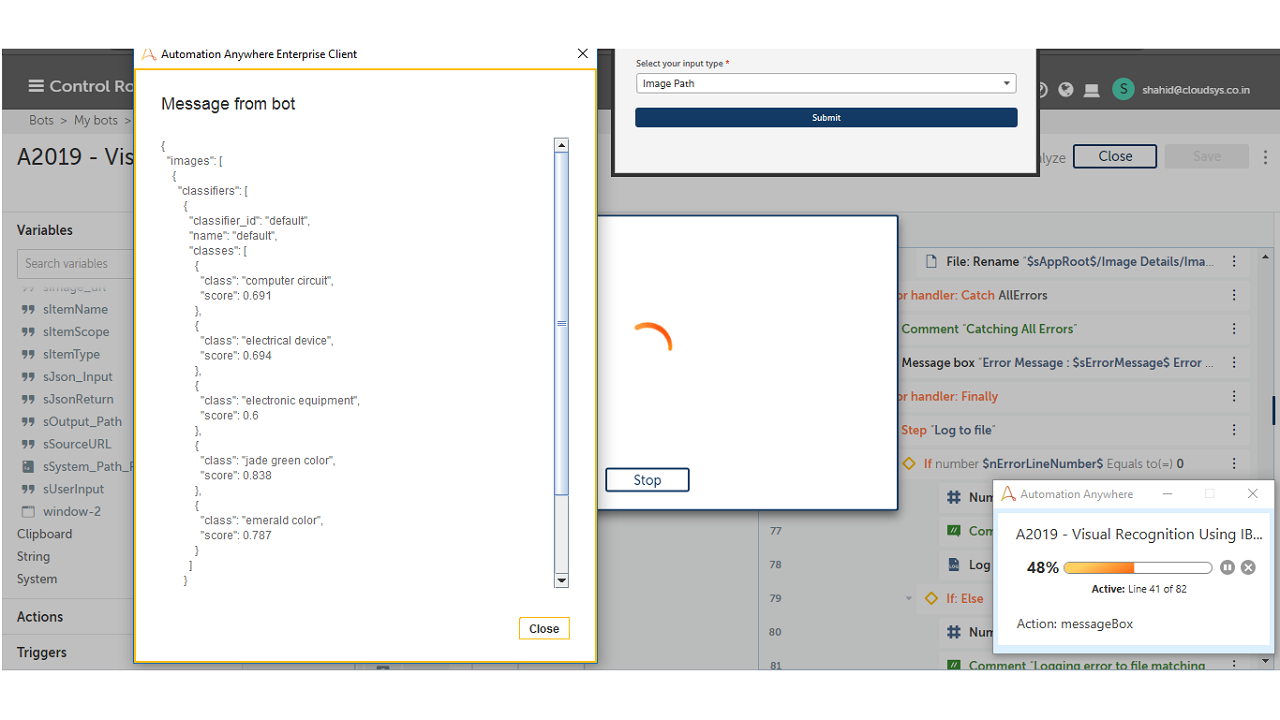Click the window icon beside window-2 variable
Screen dimensions: 1280x720
click(28, 512)
